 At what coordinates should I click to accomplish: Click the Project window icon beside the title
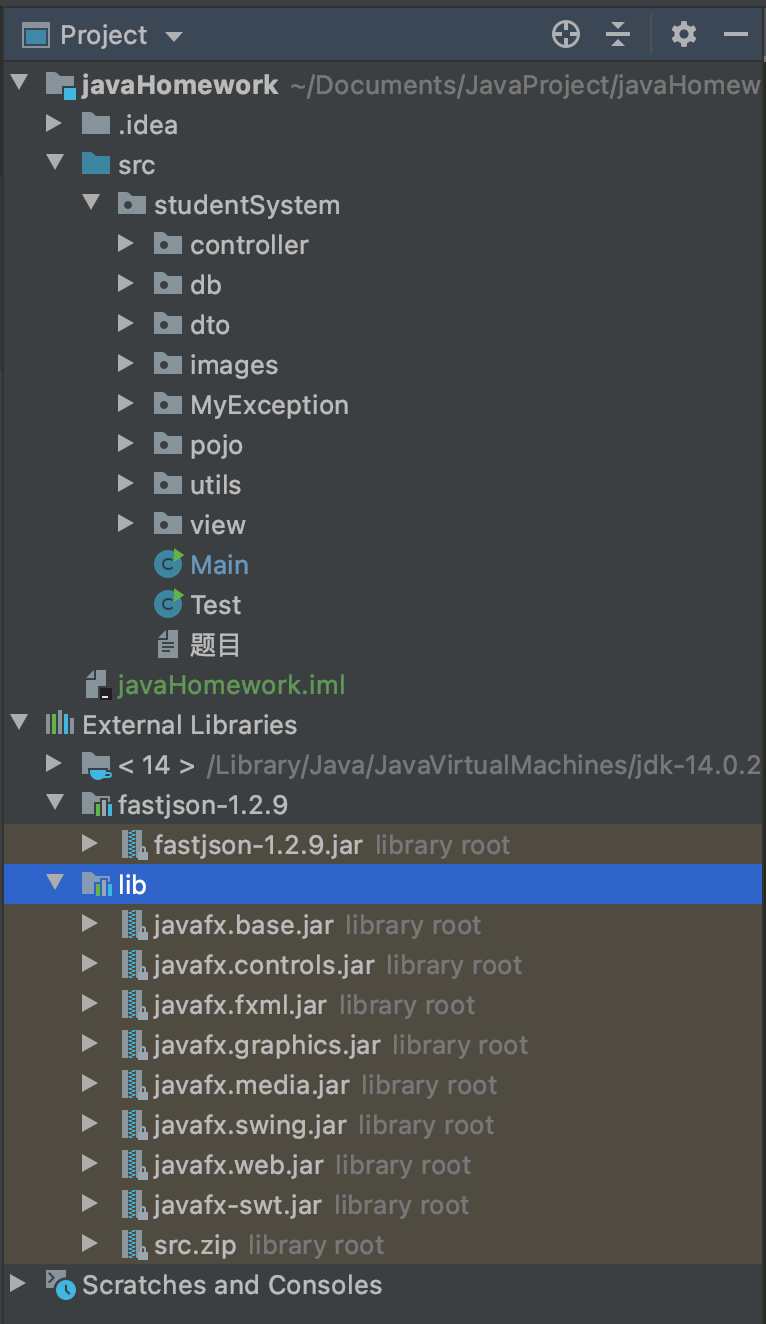pos(37,36)
